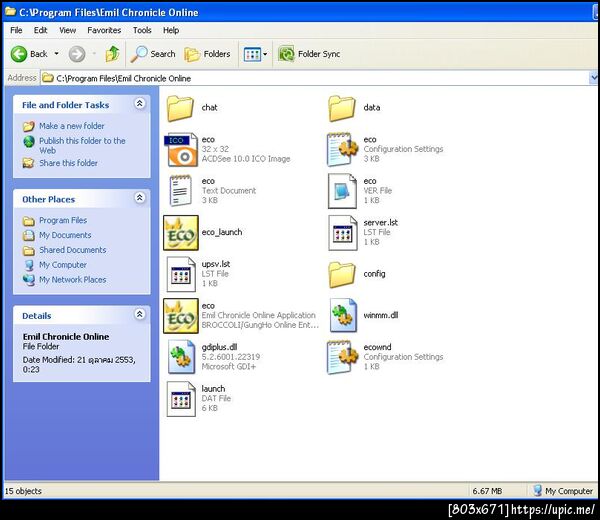
Task: Select the eco_launch application icon
Action: tap(181, 233)
